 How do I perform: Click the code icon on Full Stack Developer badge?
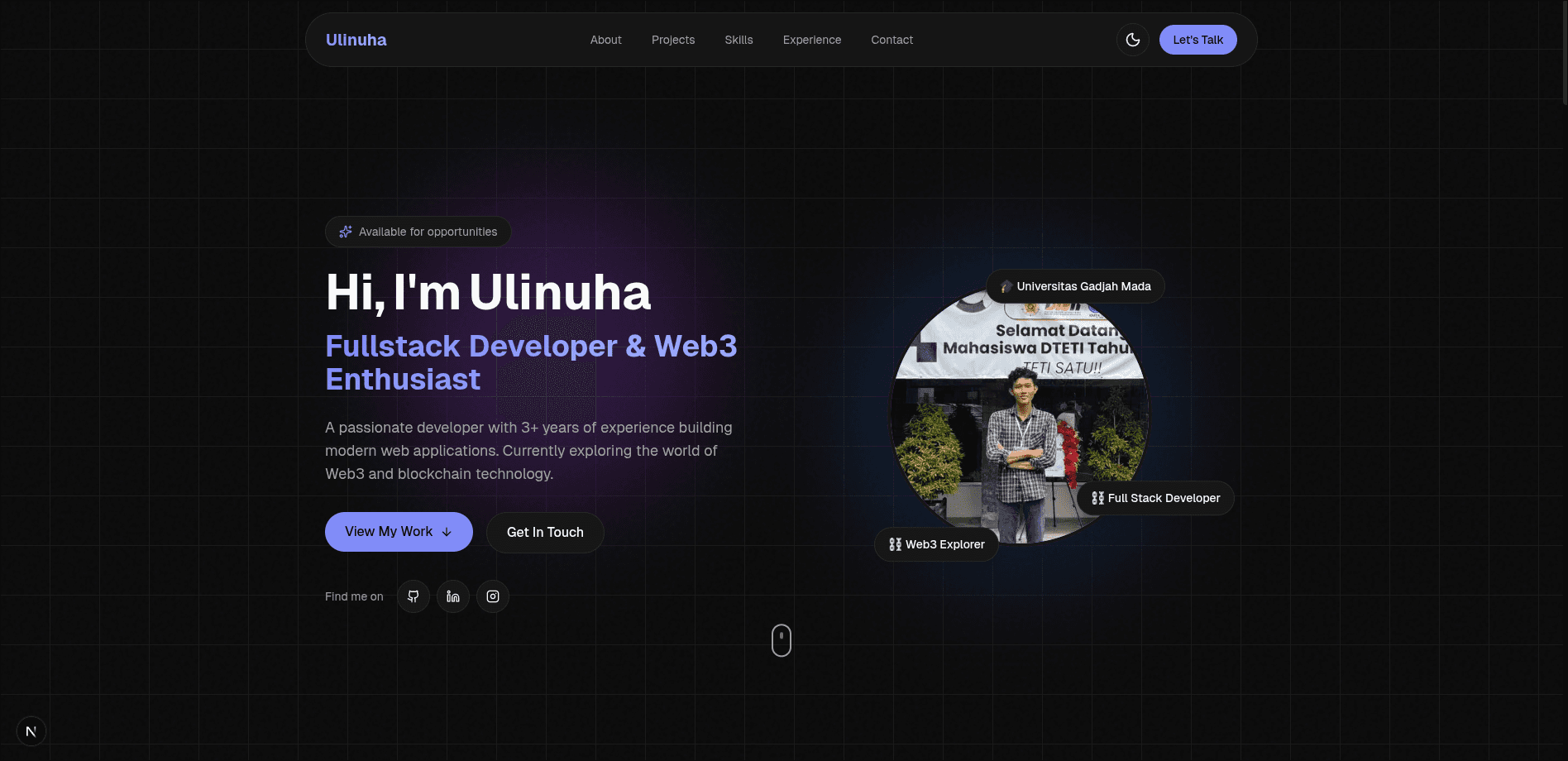1097,497
